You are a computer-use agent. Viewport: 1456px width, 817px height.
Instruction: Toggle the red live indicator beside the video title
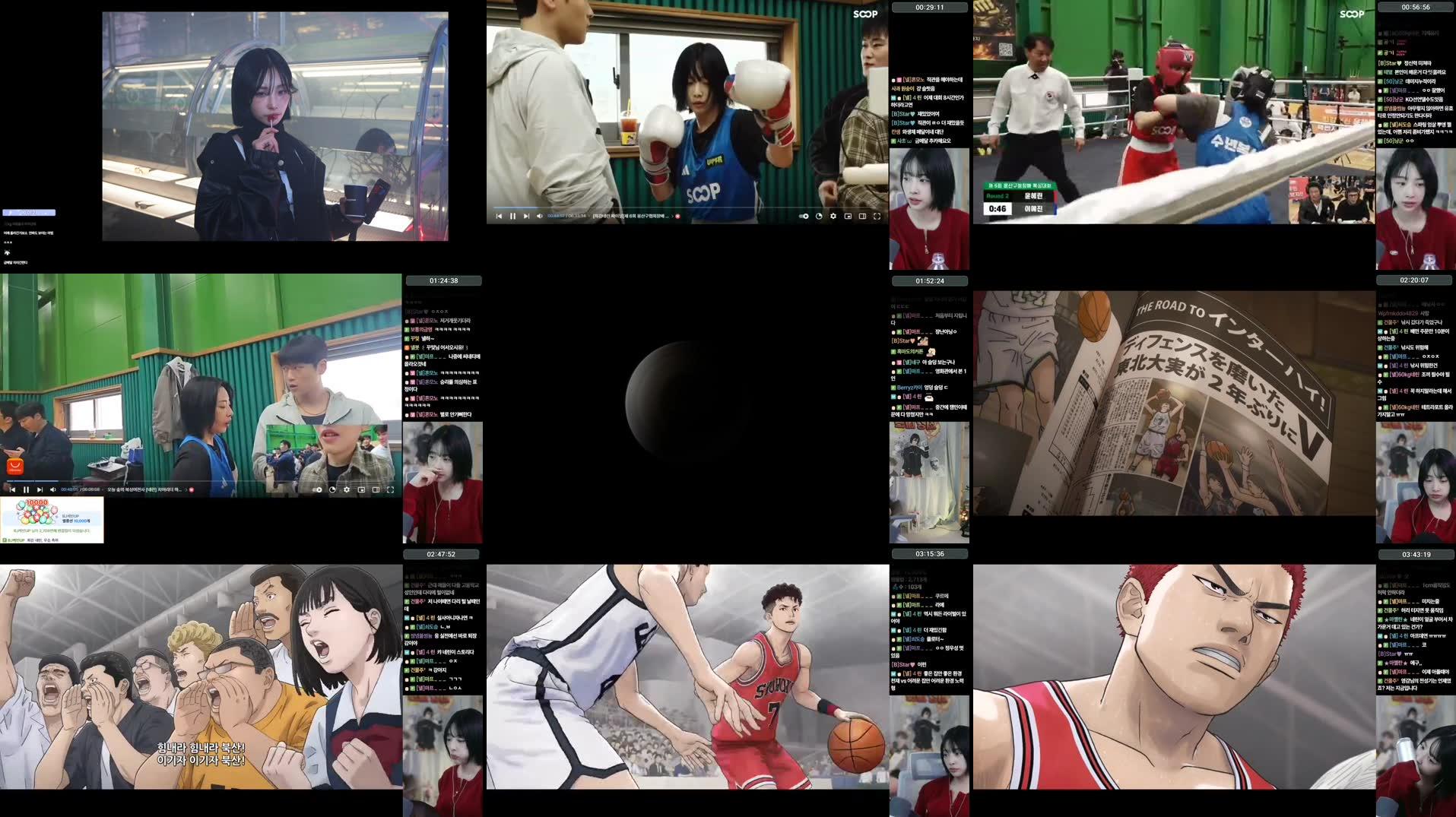click(x=678, y=216)
